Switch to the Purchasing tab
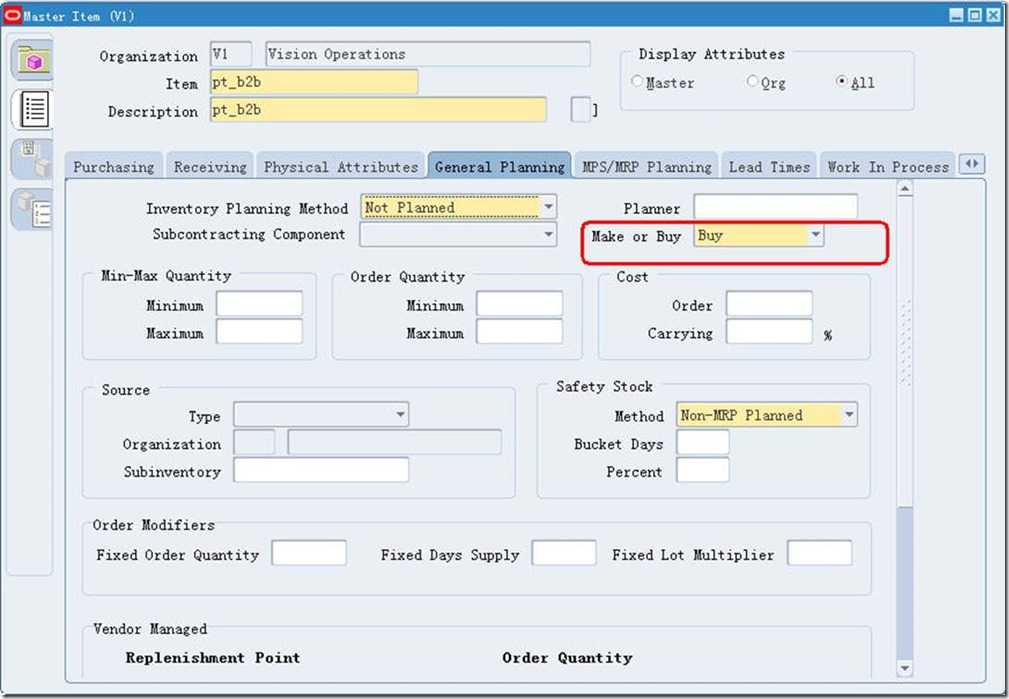Screen dimensions: 1009x699 pos(114,167)
